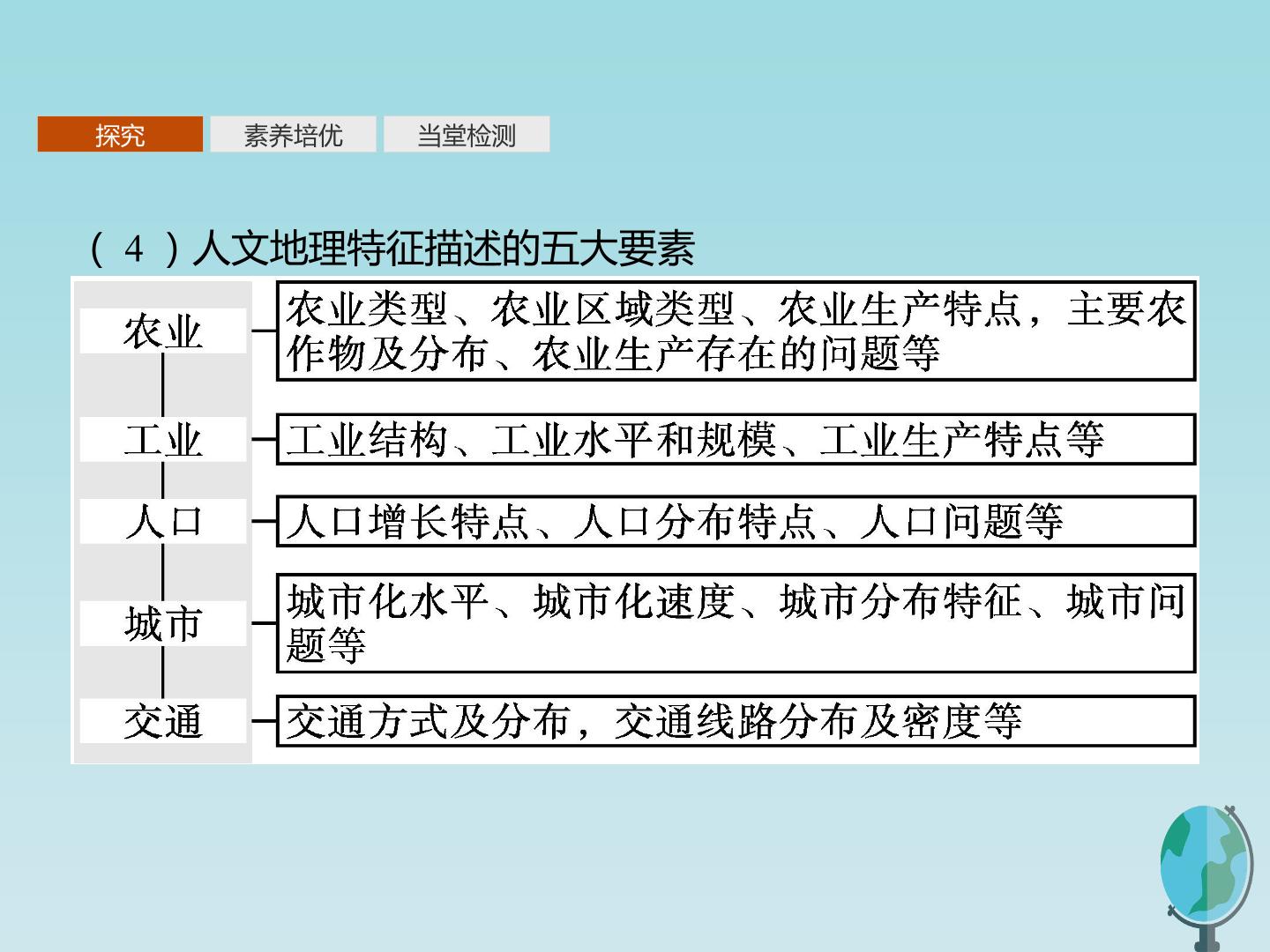1270x952 pixels.
Task: Switch to the 素养培优 tab
Action: tap(293, 134)
